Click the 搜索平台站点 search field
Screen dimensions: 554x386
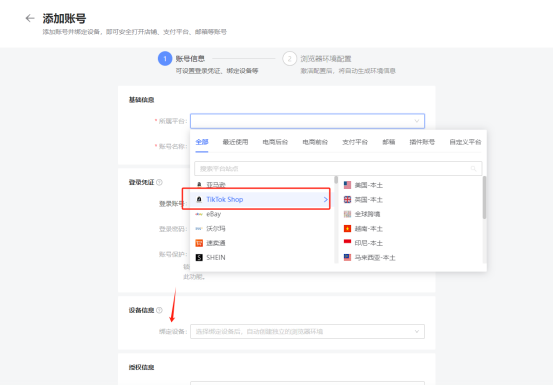pos(338,168)
